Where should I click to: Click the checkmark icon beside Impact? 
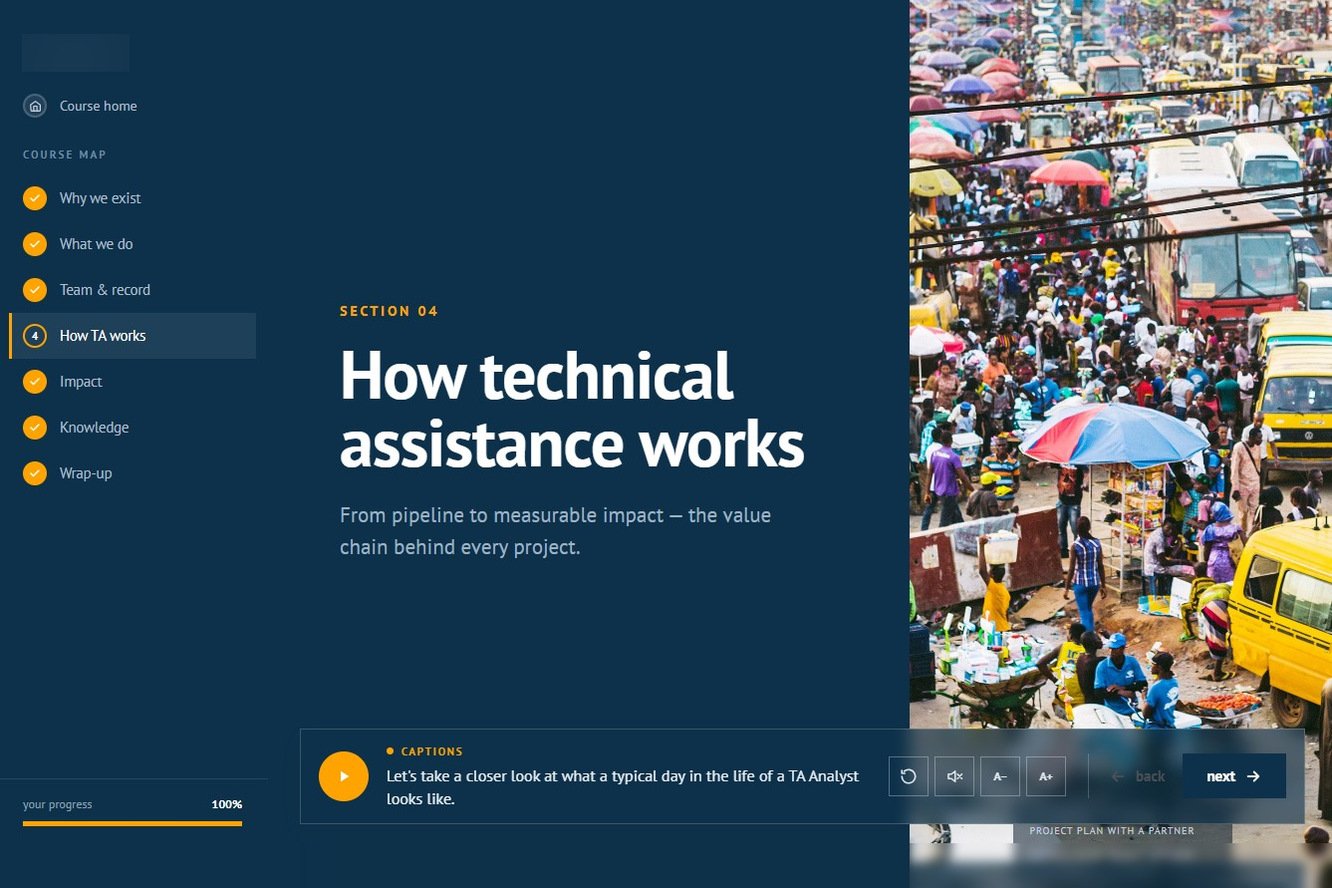(x=35, y=382)
